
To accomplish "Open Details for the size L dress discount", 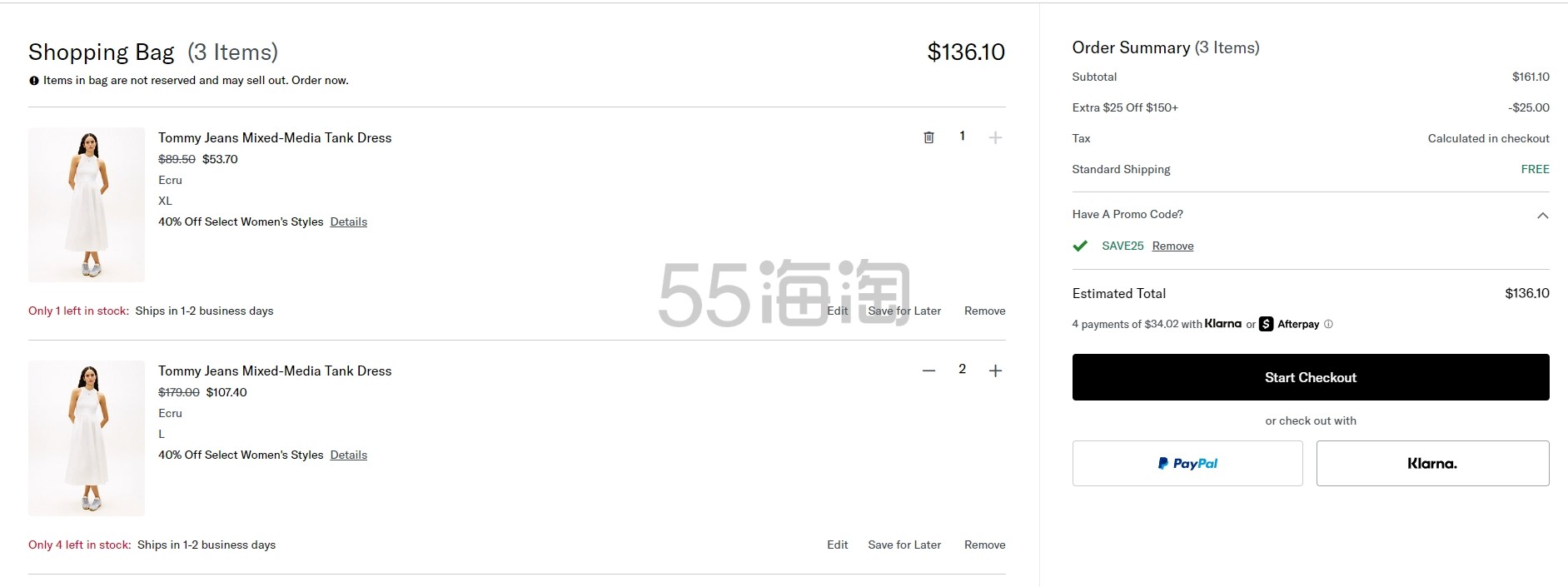I will point(348,455).
